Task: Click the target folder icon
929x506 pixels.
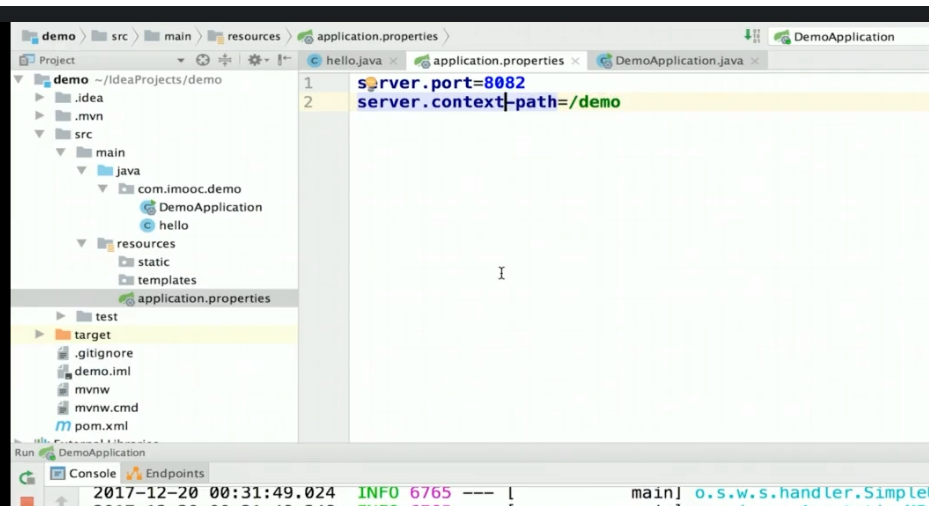Action: pyautogui.click(x=62, y=335)
